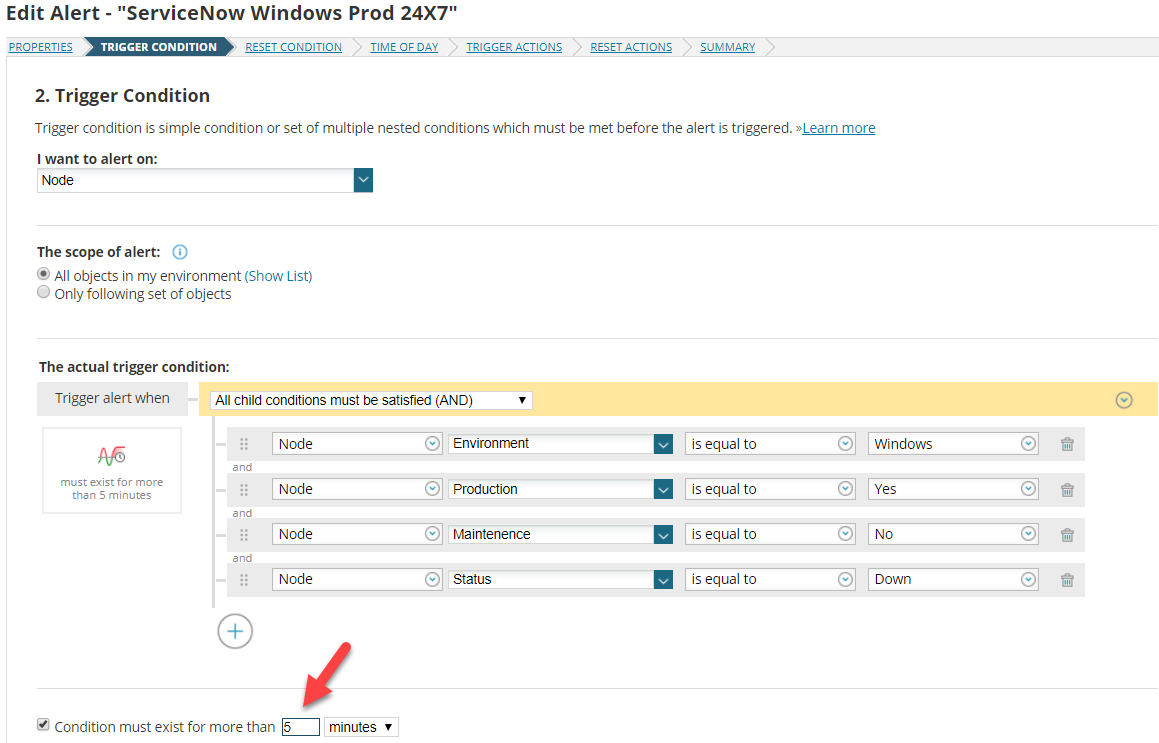Click the Show List link

tap(279, 276)
